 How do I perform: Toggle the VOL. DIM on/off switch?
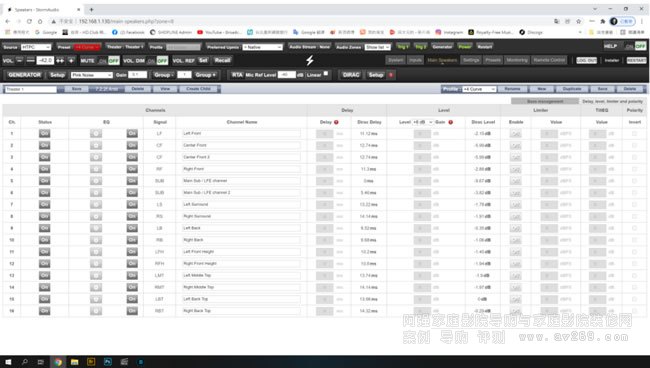coord(158,61)
